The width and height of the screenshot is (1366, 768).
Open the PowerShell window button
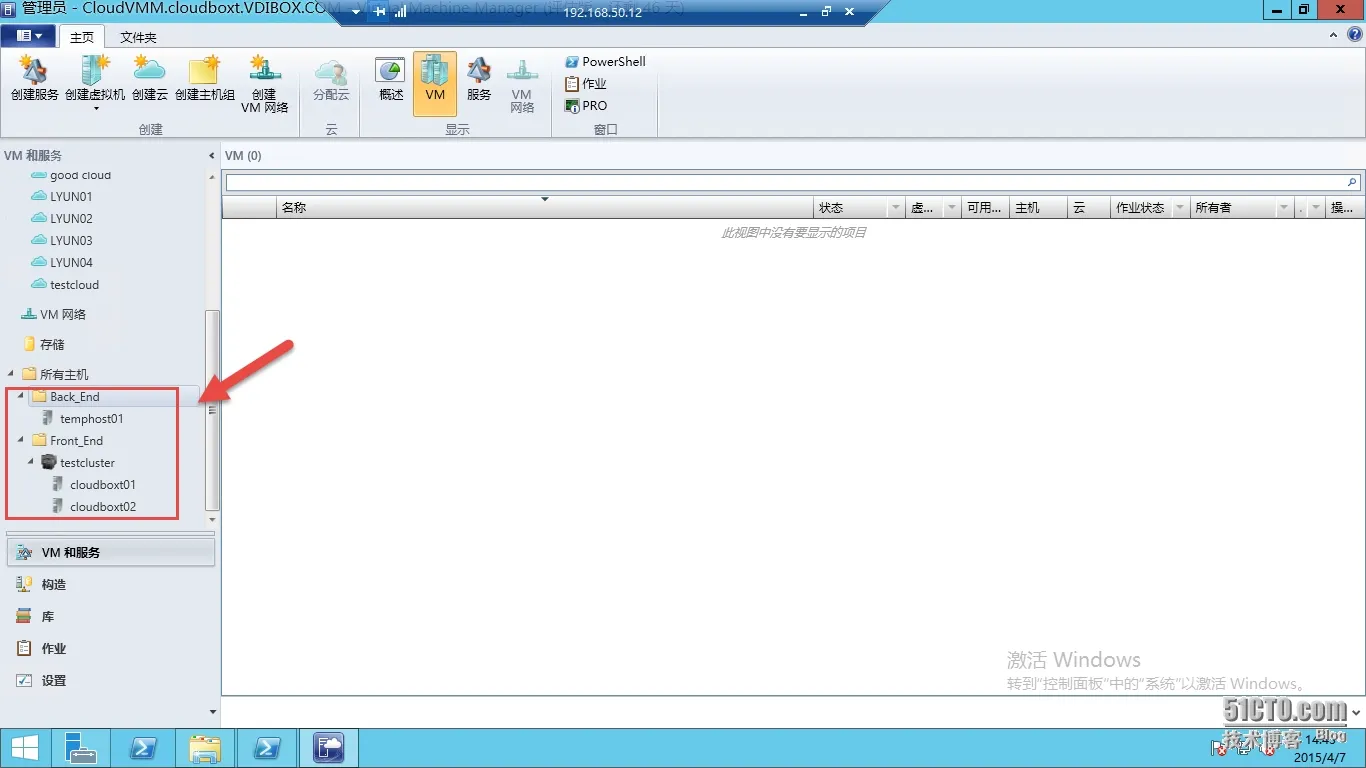[606, 62]
